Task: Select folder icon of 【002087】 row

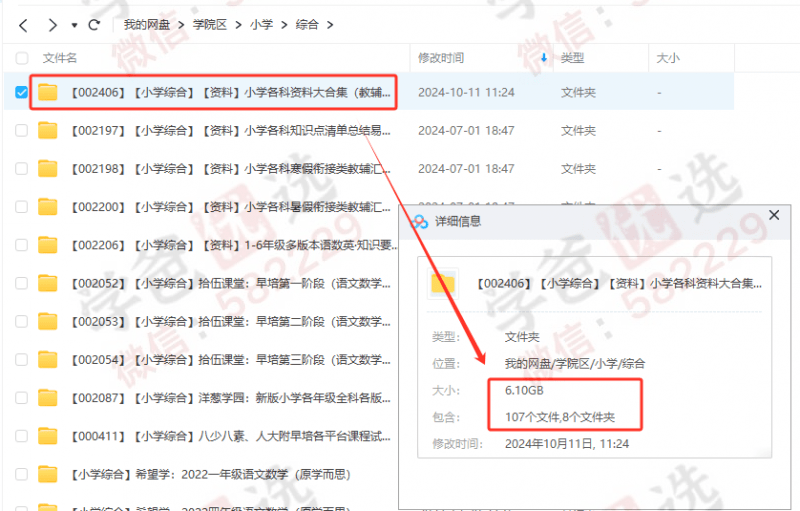Action: (x=47, y=398)
